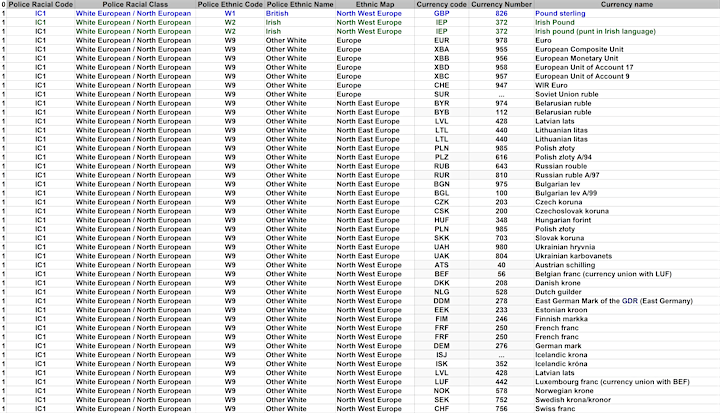Select the Pound sterling cell
This screenshot has width=720, height=413.
point(561,14)
